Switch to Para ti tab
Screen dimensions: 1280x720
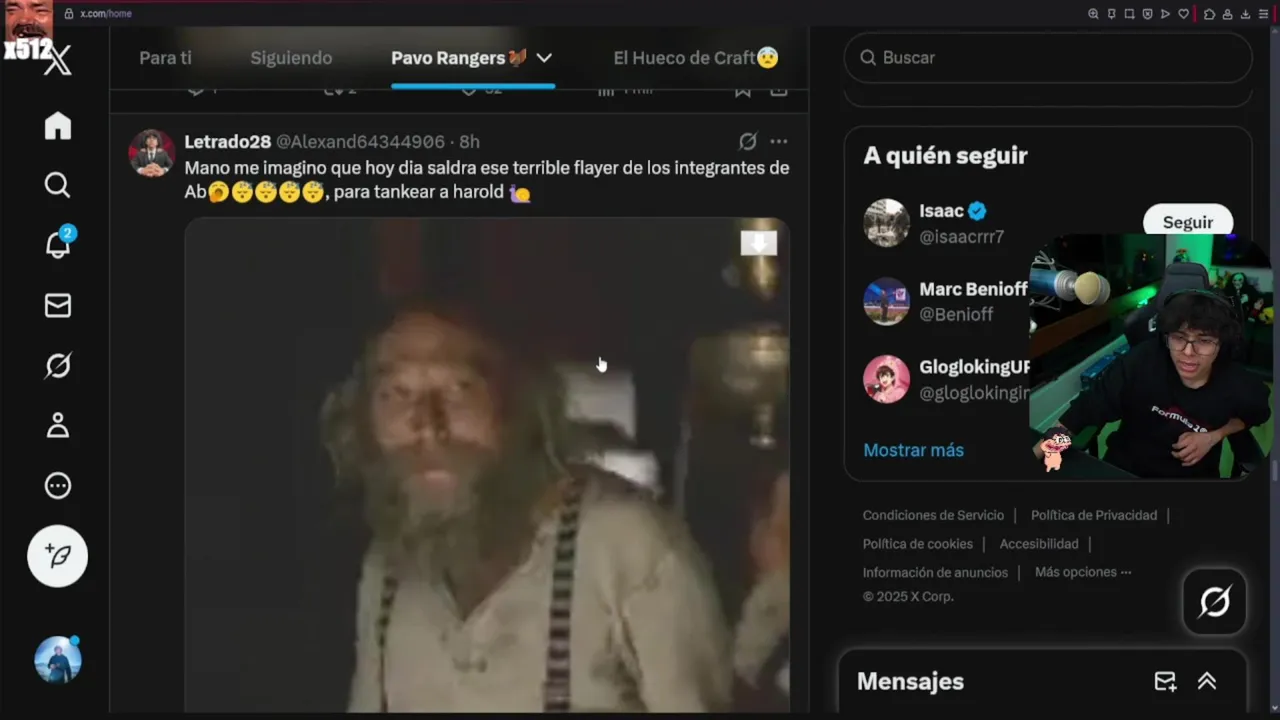pyautogui.click(x=165, y=58)
